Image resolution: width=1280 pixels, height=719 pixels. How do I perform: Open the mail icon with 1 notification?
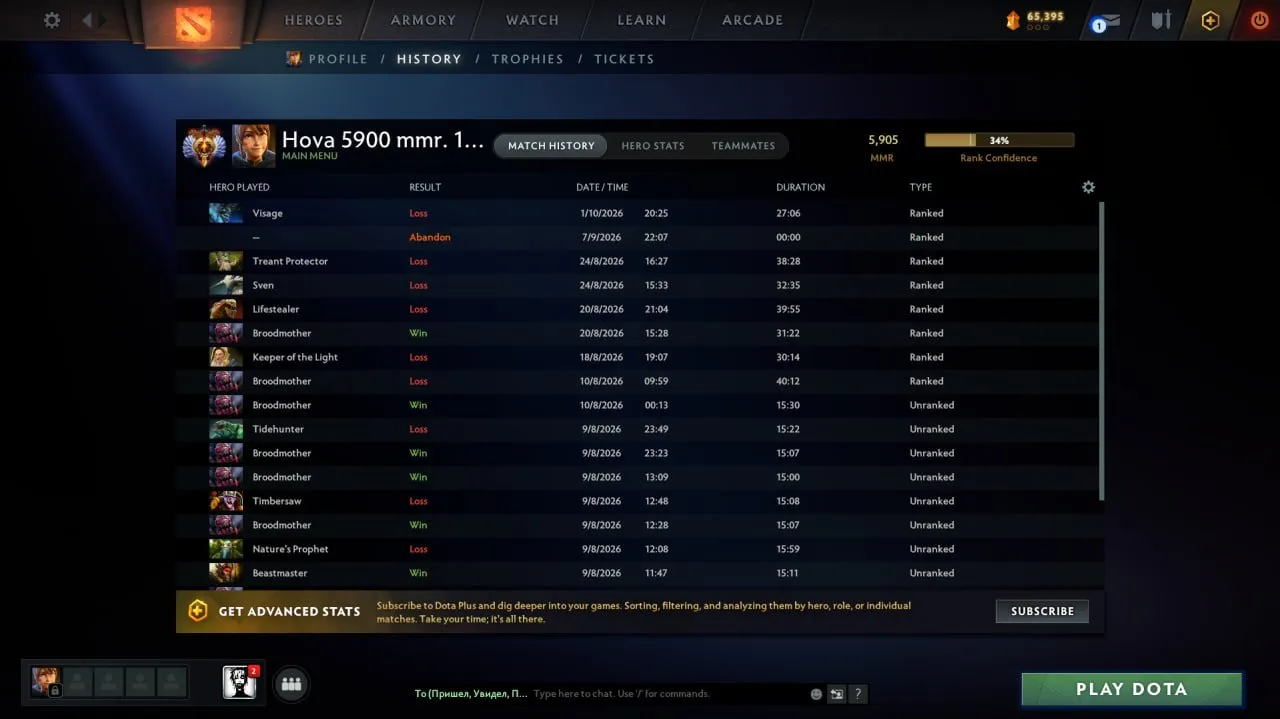coord(1105,21)
